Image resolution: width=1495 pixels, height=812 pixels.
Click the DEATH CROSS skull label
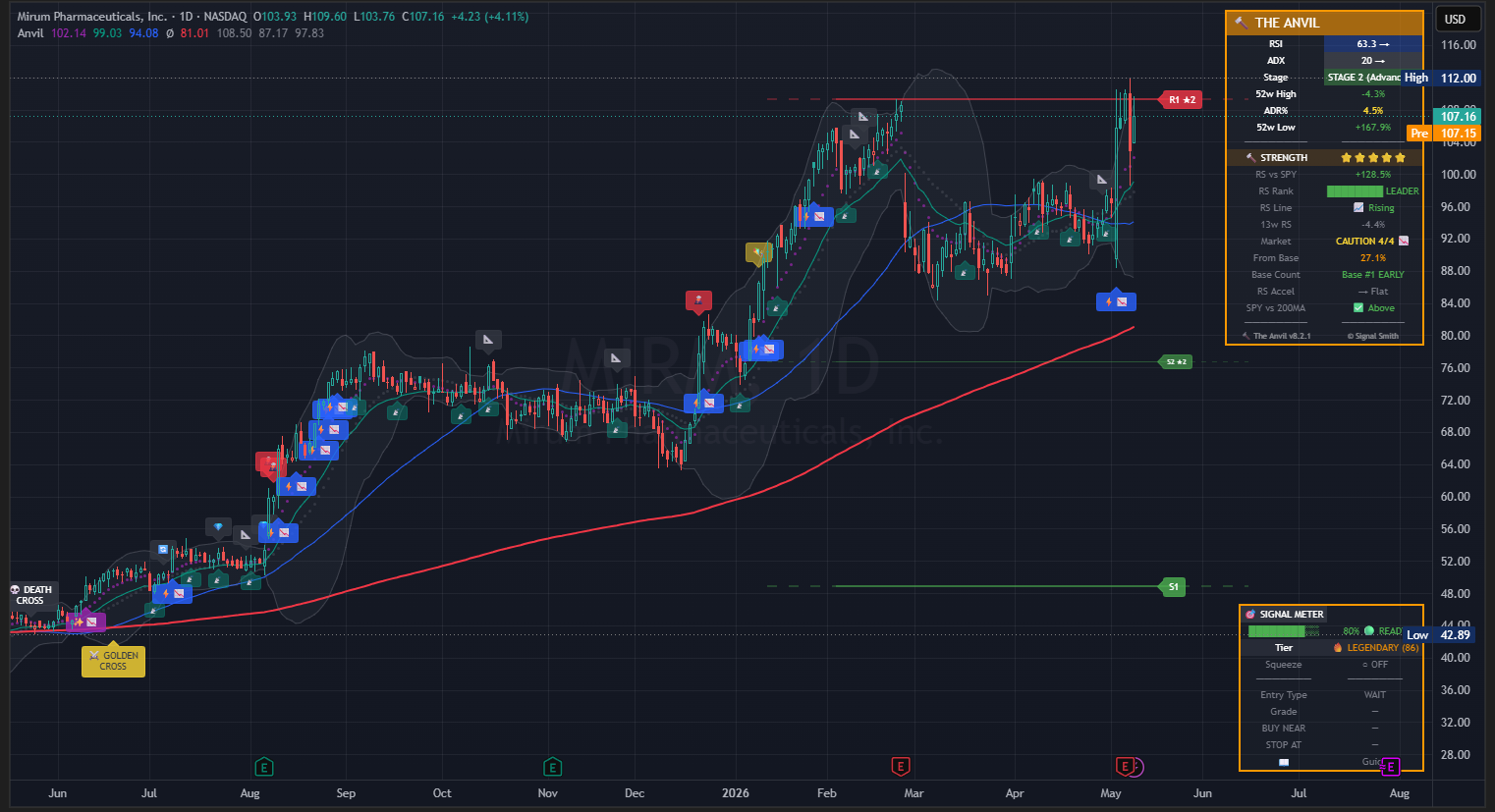tap(31, 595)
